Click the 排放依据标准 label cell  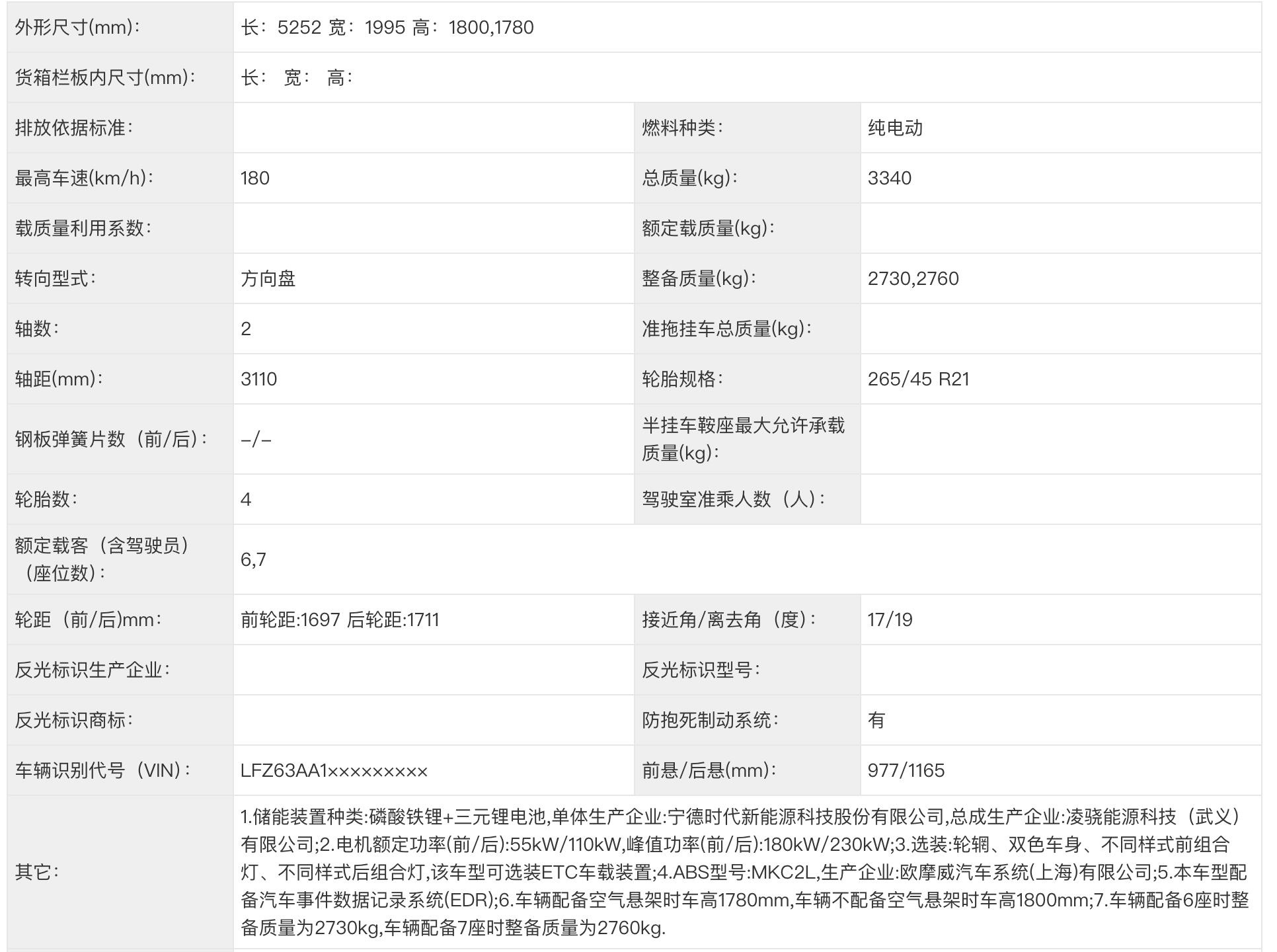[74, 128]
